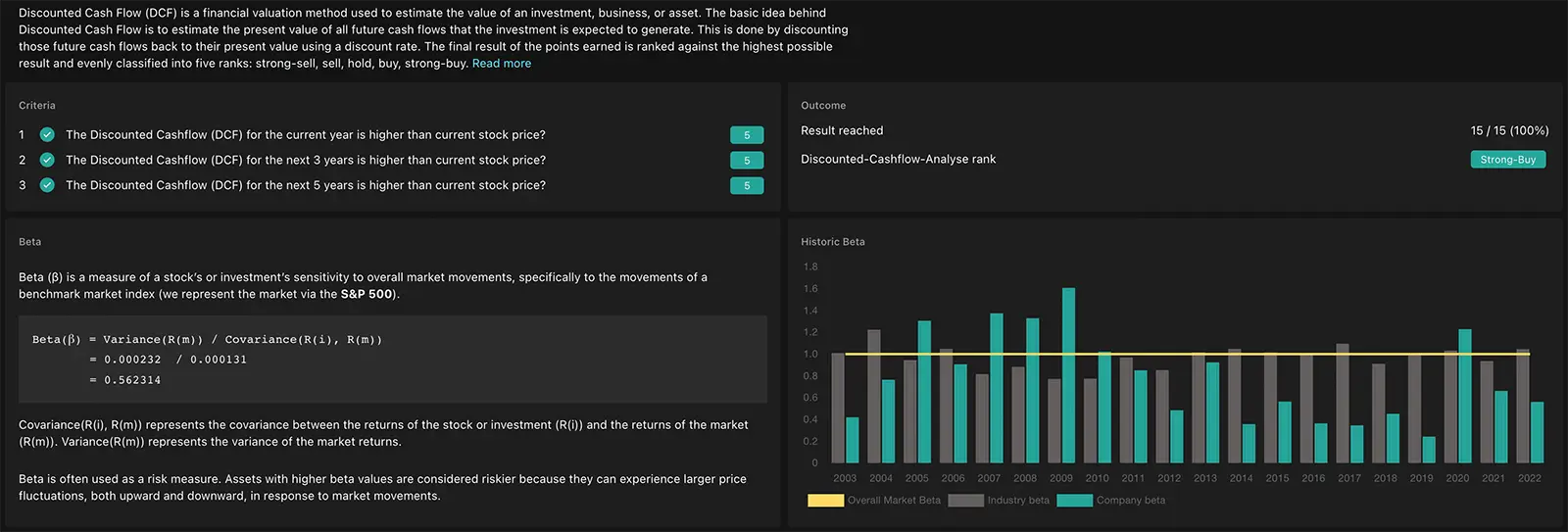Open the Read more link

pos(502,64)
